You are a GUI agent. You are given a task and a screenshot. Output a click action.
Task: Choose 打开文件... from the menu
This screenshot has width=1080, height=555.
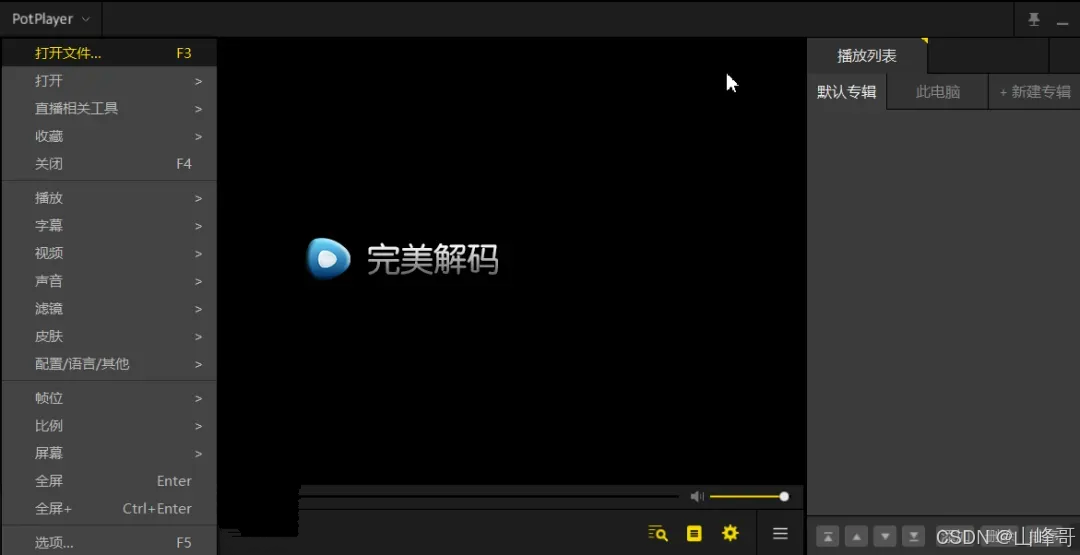(110, 53)
